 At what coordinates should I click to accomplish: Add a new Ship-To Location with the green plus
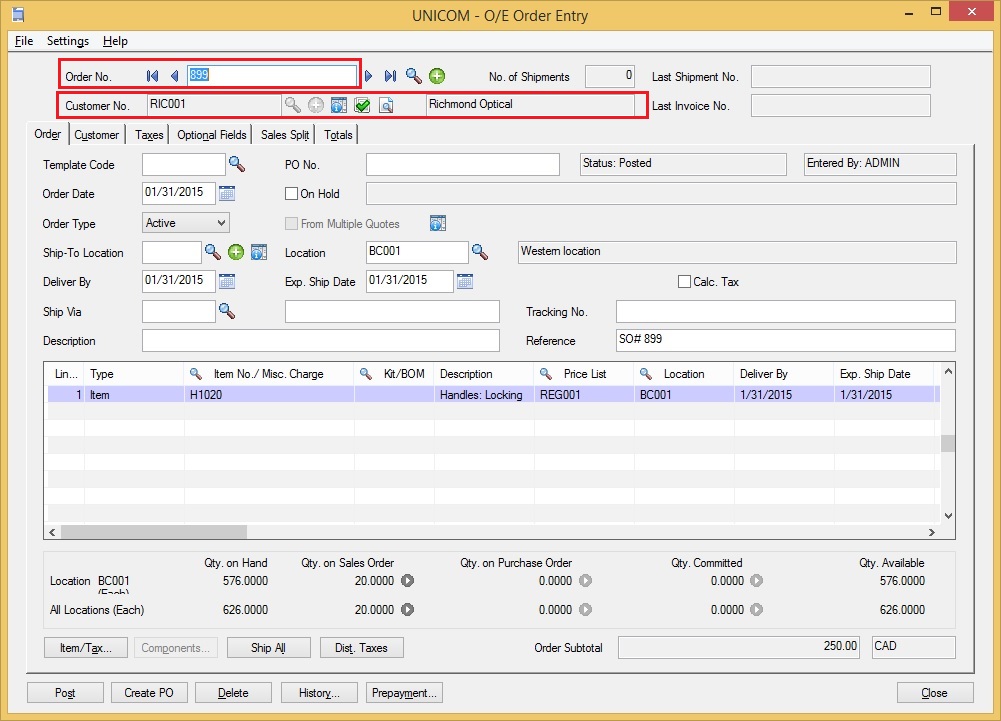coord(236,252)
